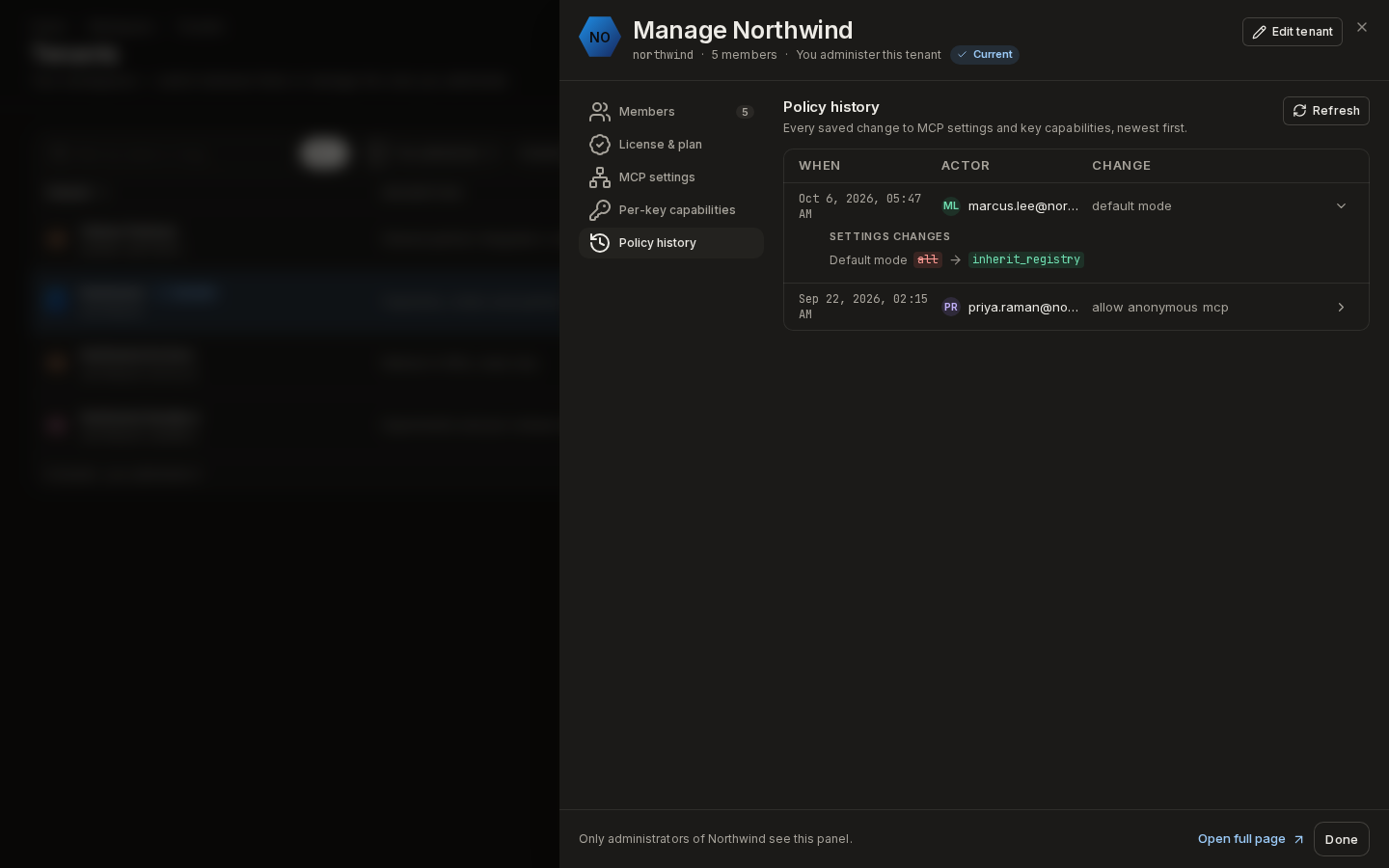Click the Current tenant badge
Viewport: 1389px width, 868px height.
(x=985, y=55)
